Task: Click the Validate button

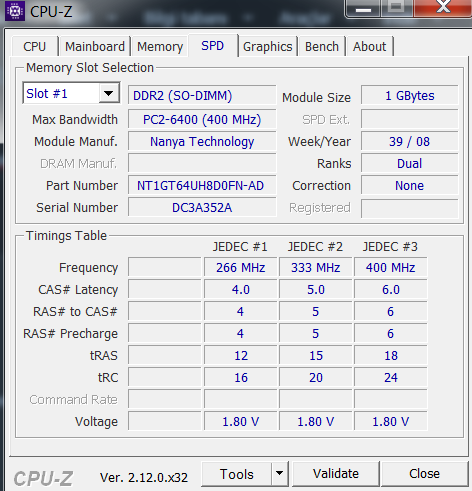Action: click(336, 474)
